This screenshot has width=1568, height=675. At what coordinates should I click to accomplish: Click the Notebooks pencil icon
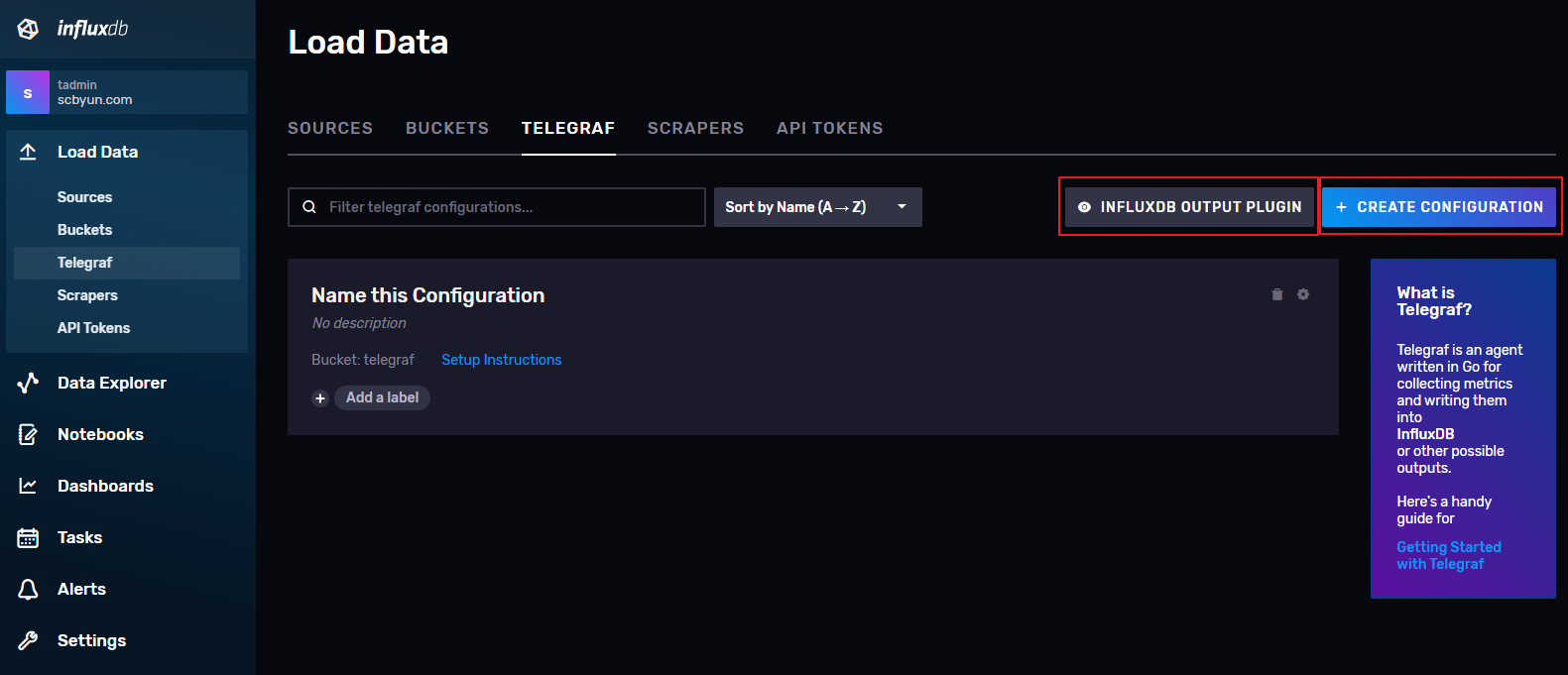tap(28, 434)
